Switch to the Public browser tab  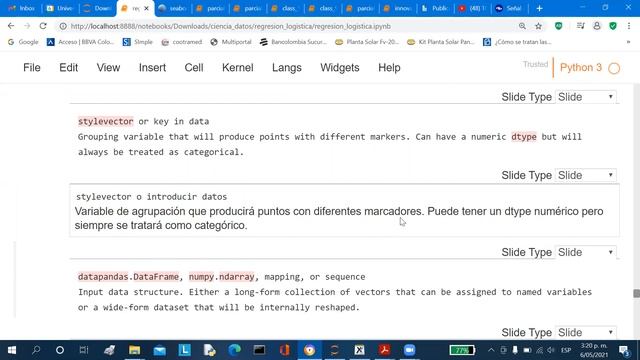tap(435, 8)
